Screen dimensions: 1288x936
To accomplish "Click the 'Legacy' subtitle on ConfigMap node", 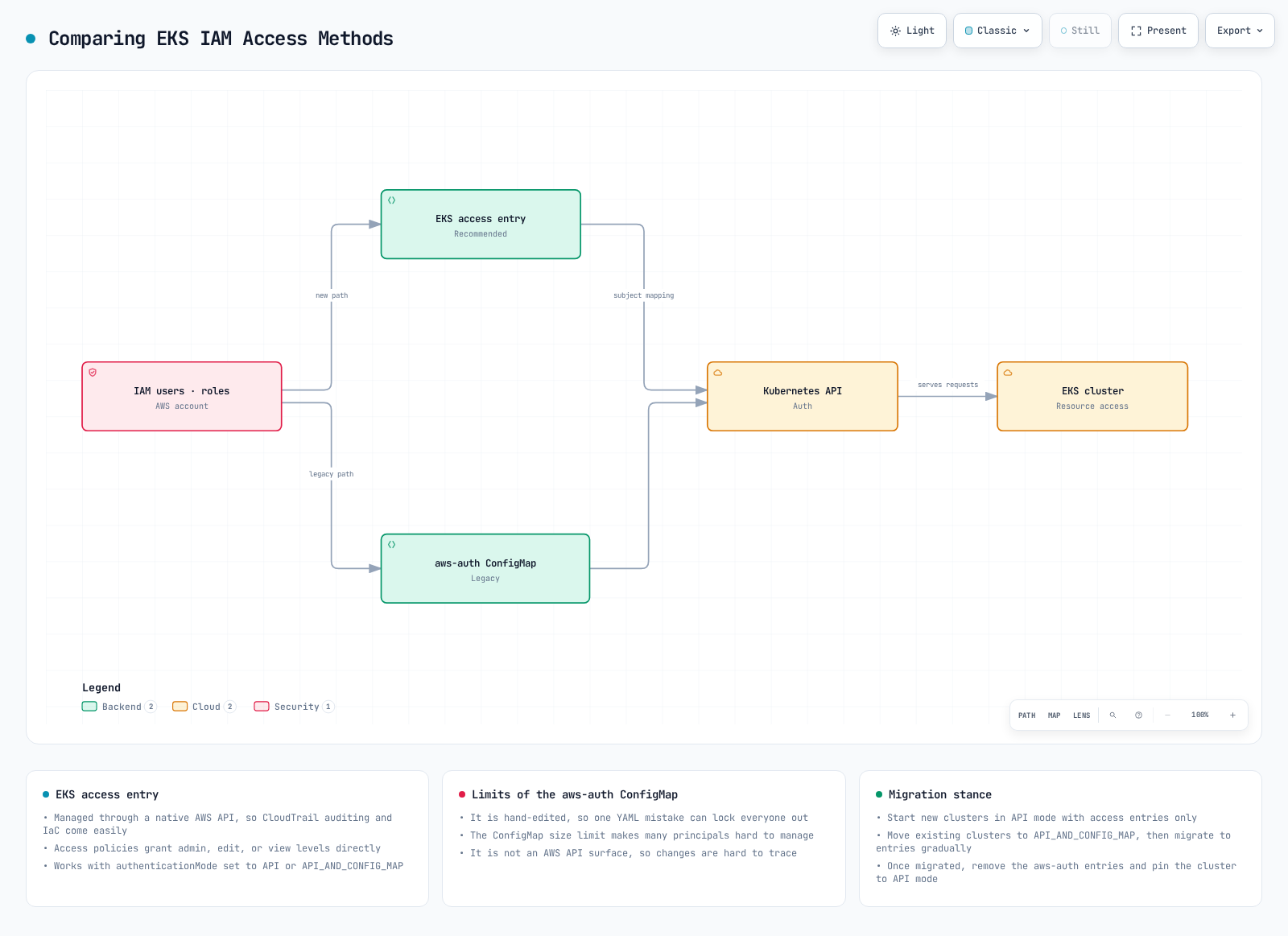I will [485, 579].
